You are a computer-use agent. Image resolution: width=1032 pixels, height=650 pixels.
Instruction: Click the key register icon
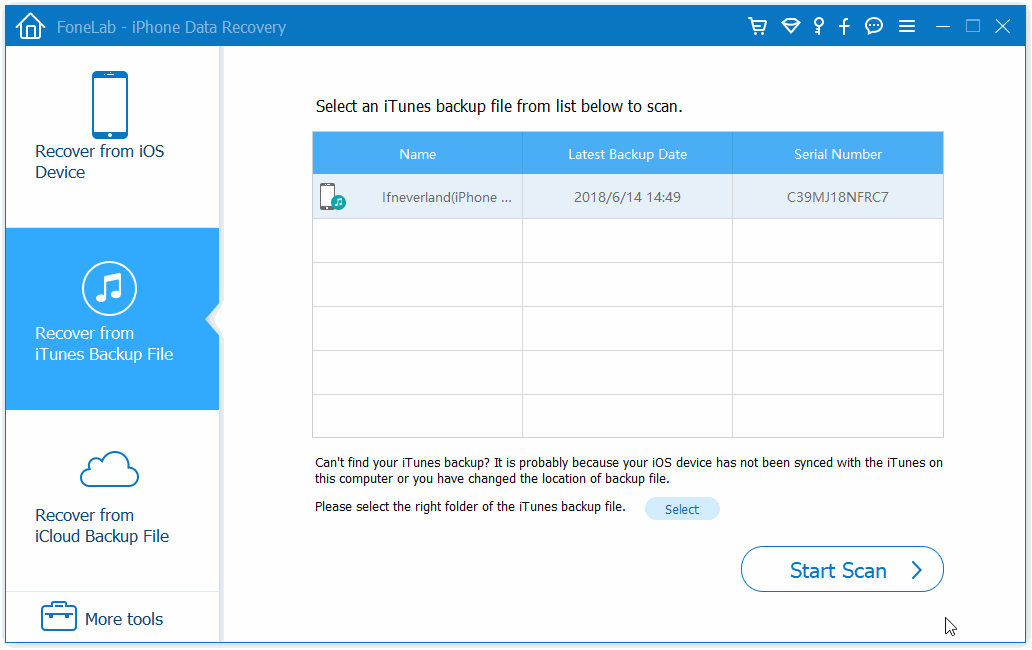pyautogui.click(x=818, y=26)
